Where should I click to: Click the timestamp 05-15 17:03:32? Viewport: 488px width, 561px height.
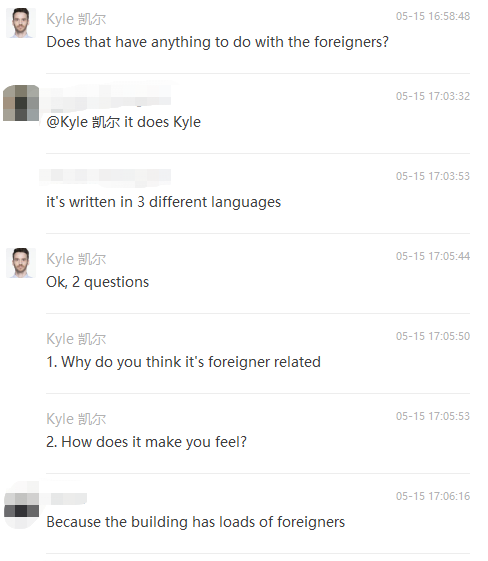[433, 96]
